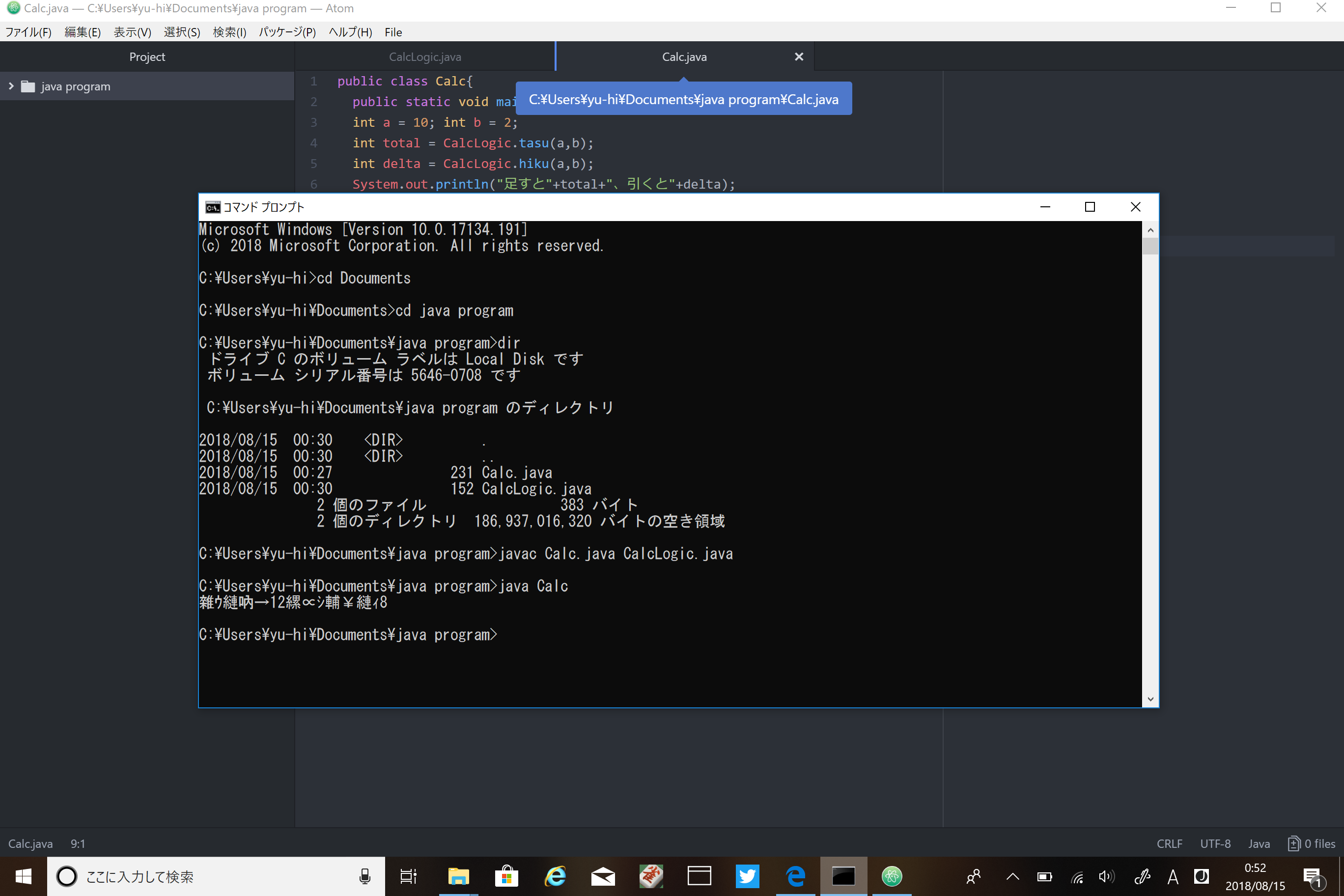Image resolution: width=1344 pixels, height=896 pixels.
Task: Open Windows Ink Workspace pen icon
Action: (x=1142, y=876)
